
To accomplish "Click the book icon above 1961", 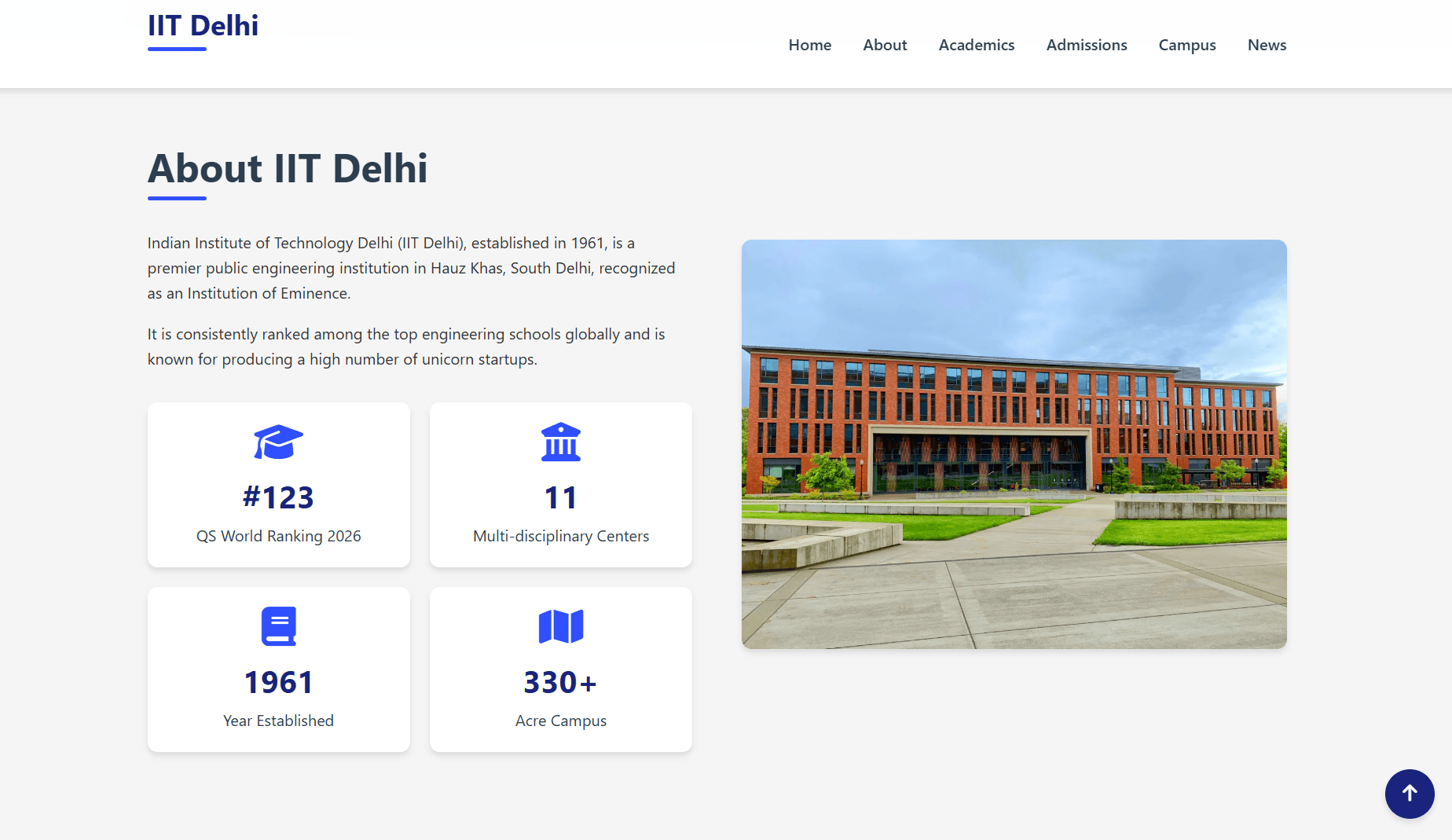I will coord(278,626).
